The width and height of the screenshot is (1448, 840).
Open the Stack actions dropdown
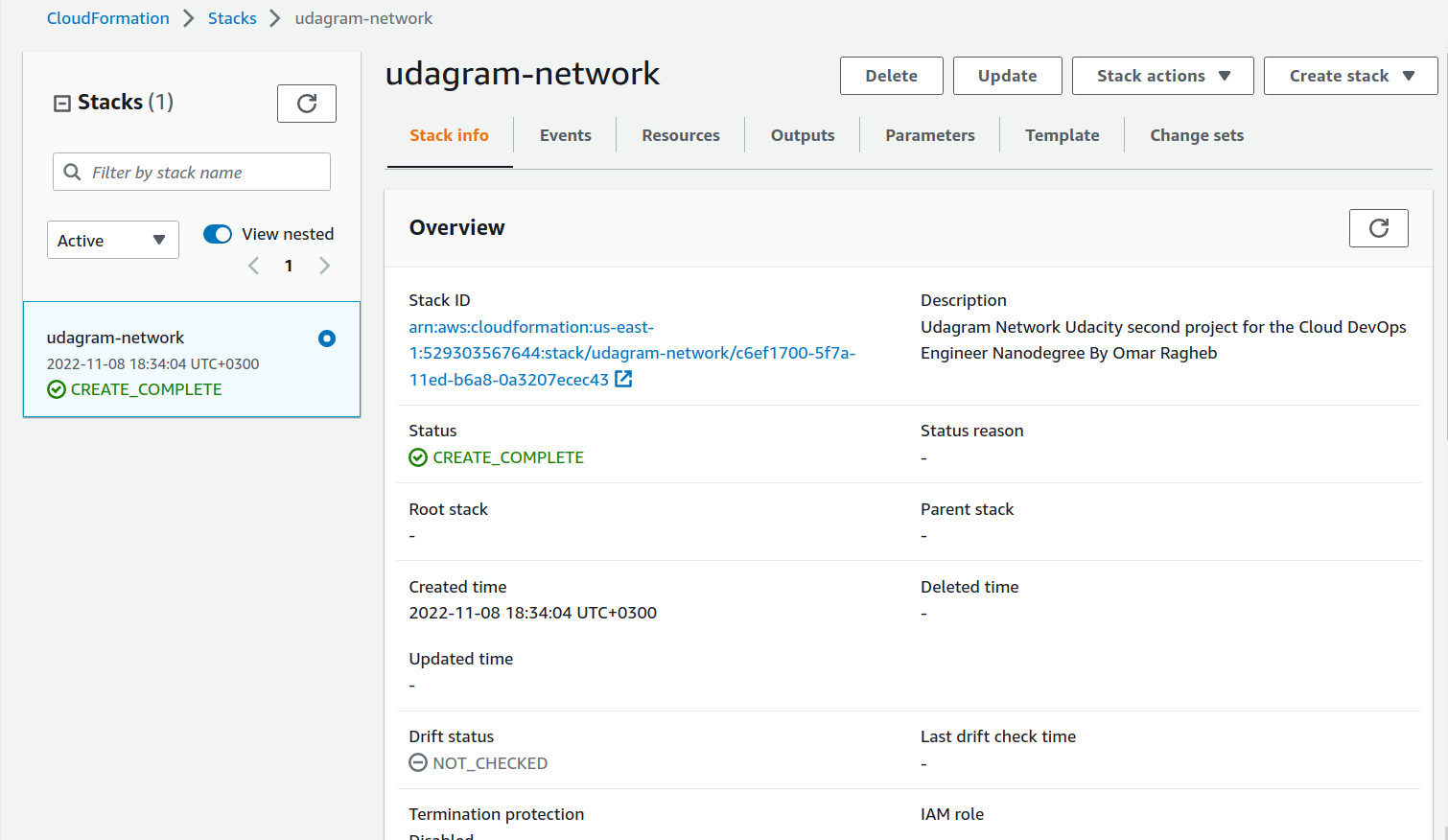tap(1162, 76)
